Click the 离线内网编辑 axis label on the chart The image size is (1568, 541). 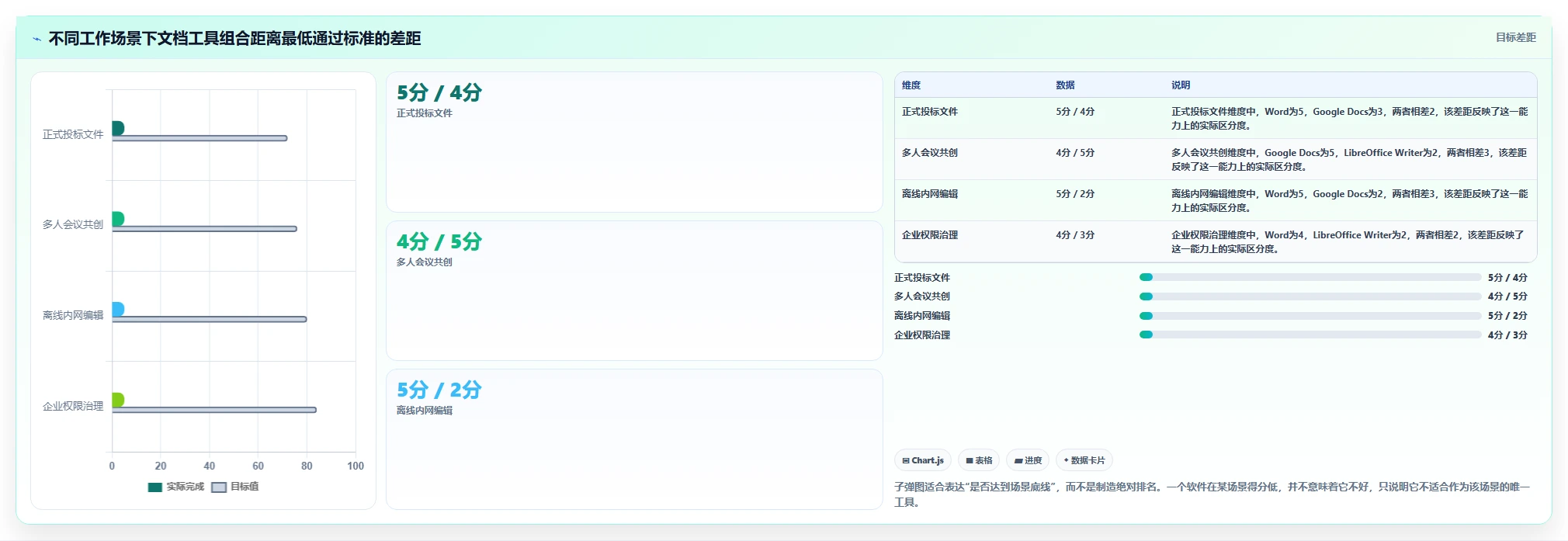pyautogui.click(x=73, y=315)
